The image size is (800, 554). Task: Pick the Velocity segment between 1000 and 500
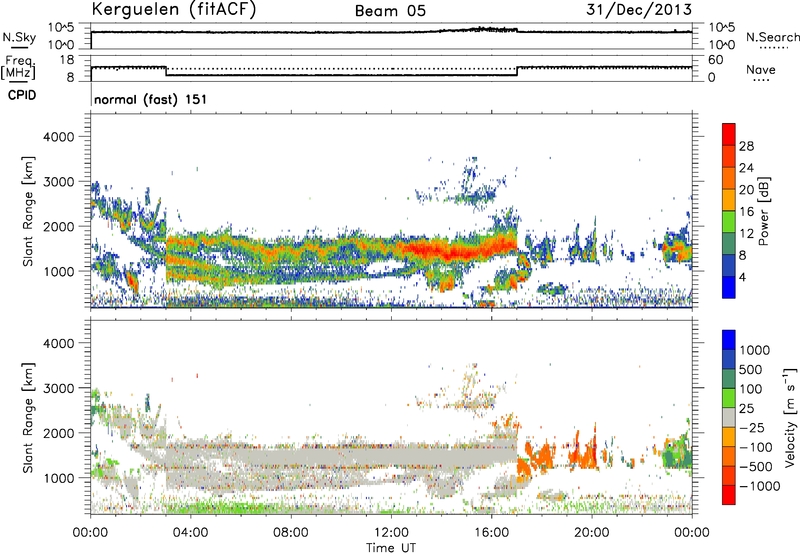click(729, 359)
